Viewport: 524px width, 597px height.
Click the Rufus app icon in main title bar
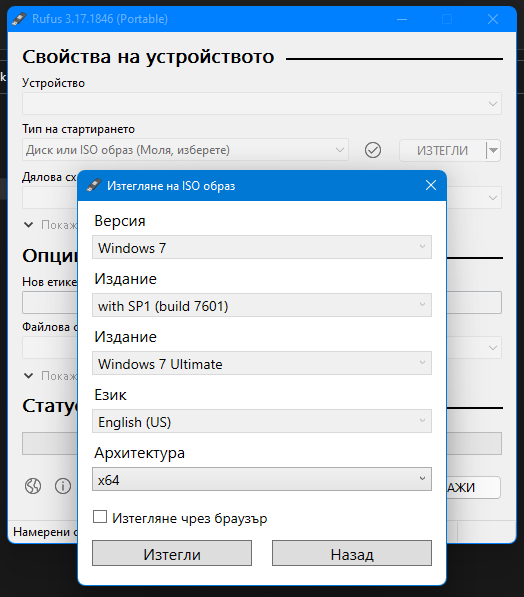coord(19,19)
